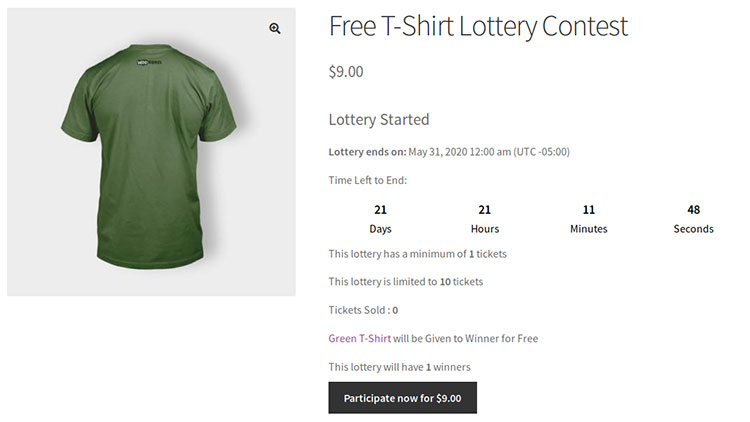Click the $9.00 product price

(346, 72)
